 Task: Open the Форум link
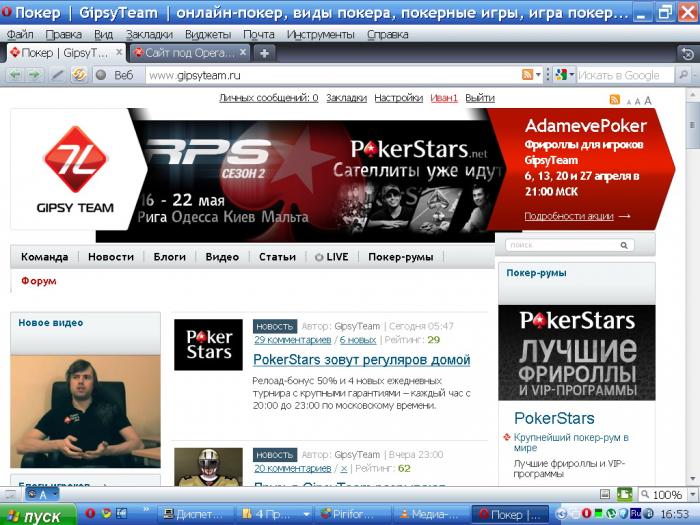[x=39, y=281]
